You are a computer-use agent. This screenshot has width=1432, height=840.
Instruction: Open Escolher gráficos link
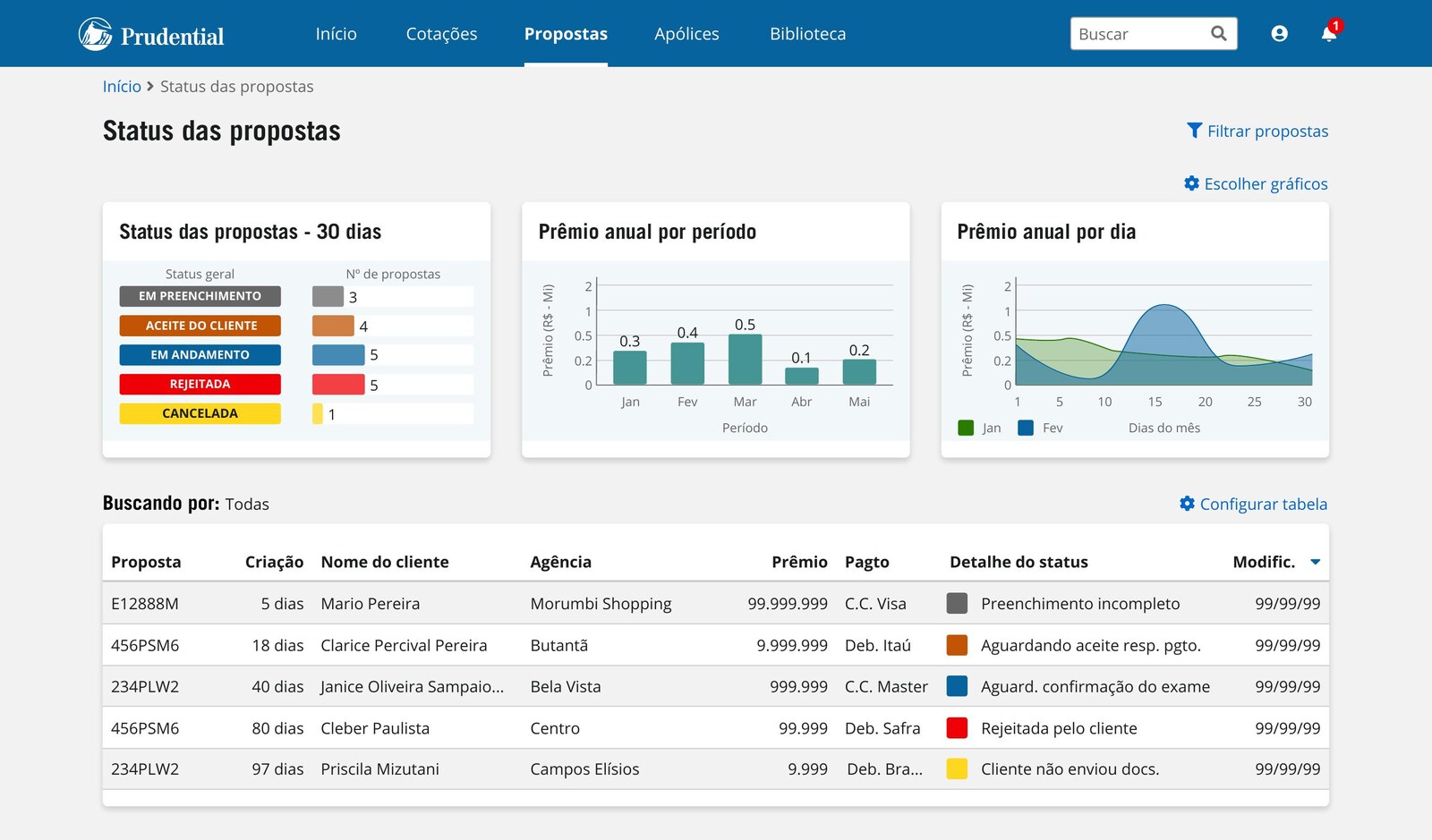(x=1266, y=183)
